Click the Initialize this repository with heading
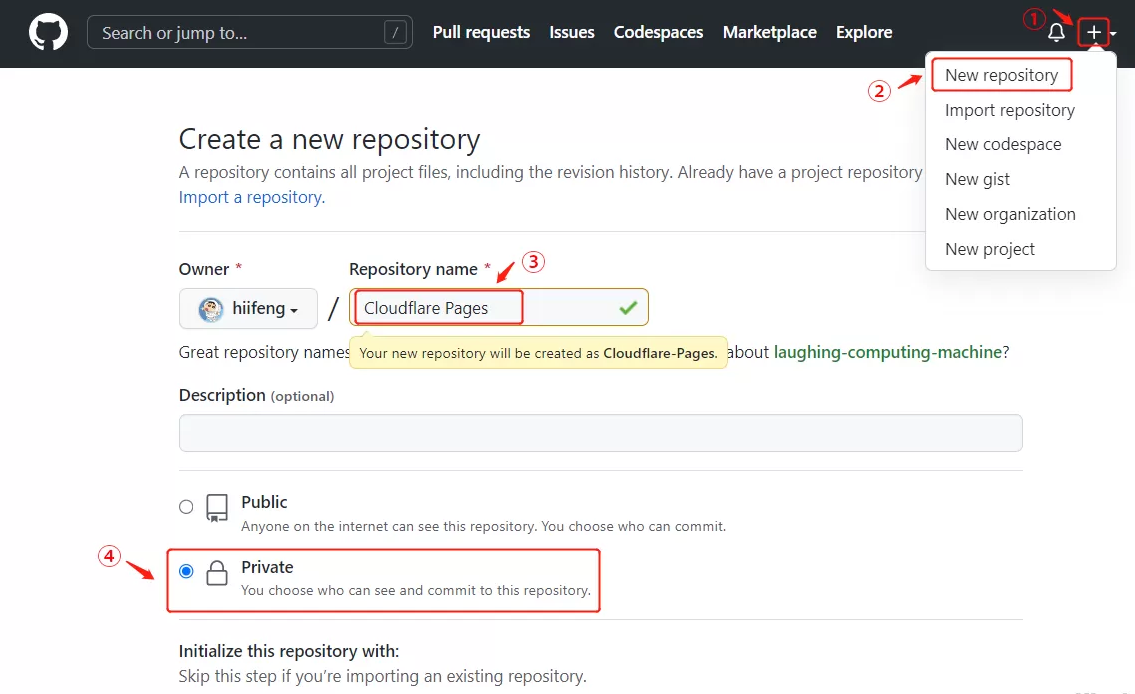 [x=289, y=651]
